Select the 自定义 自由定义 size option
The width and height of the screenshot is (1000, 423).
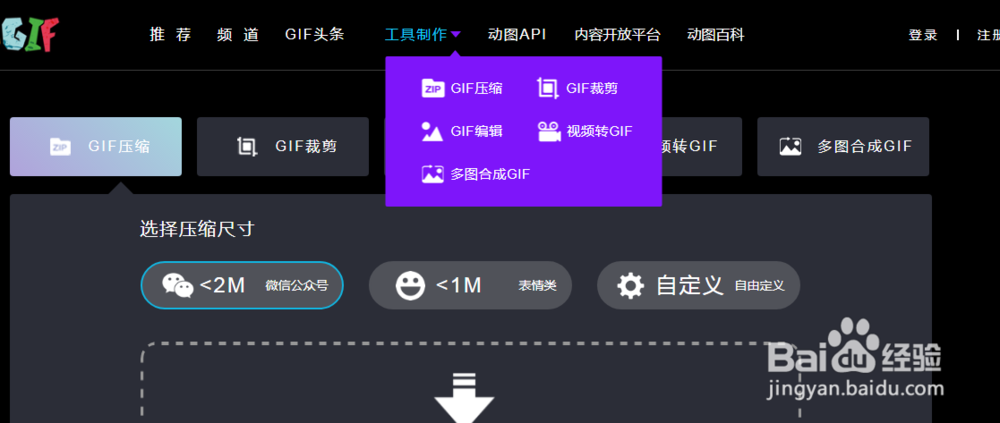coord(698,285)
